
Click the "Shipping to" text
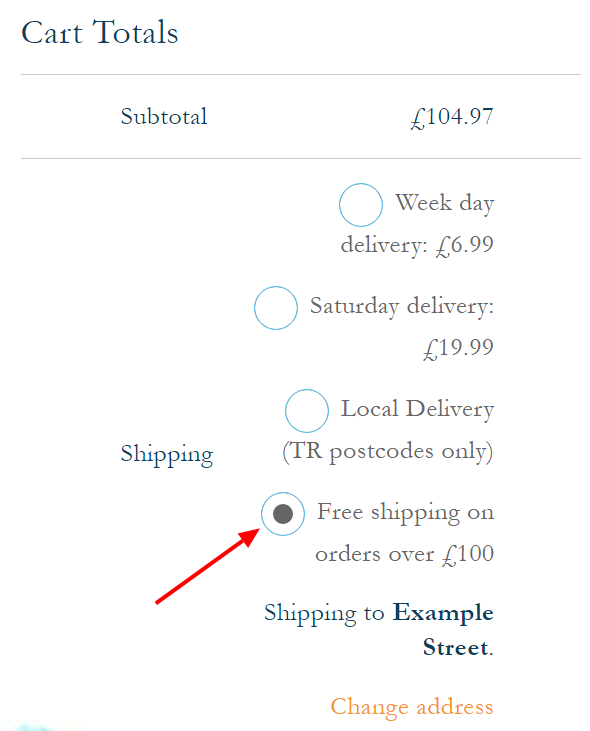coord(324,613)
